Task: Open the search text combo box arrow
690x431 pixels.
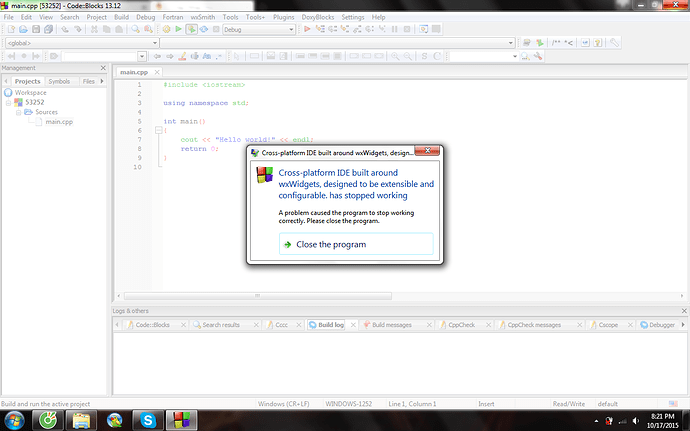Action: pos(142,56)
